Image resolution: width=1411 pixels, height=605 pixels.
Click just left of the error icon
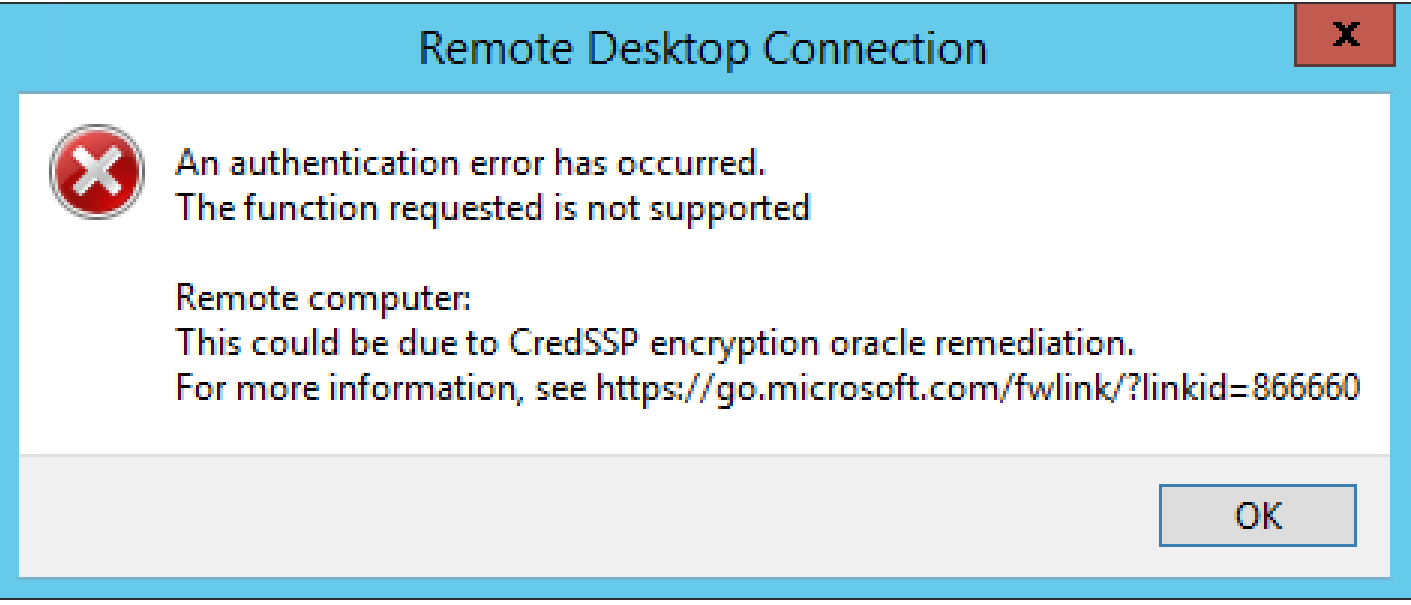pyautogui.click(x=38, y=171)
